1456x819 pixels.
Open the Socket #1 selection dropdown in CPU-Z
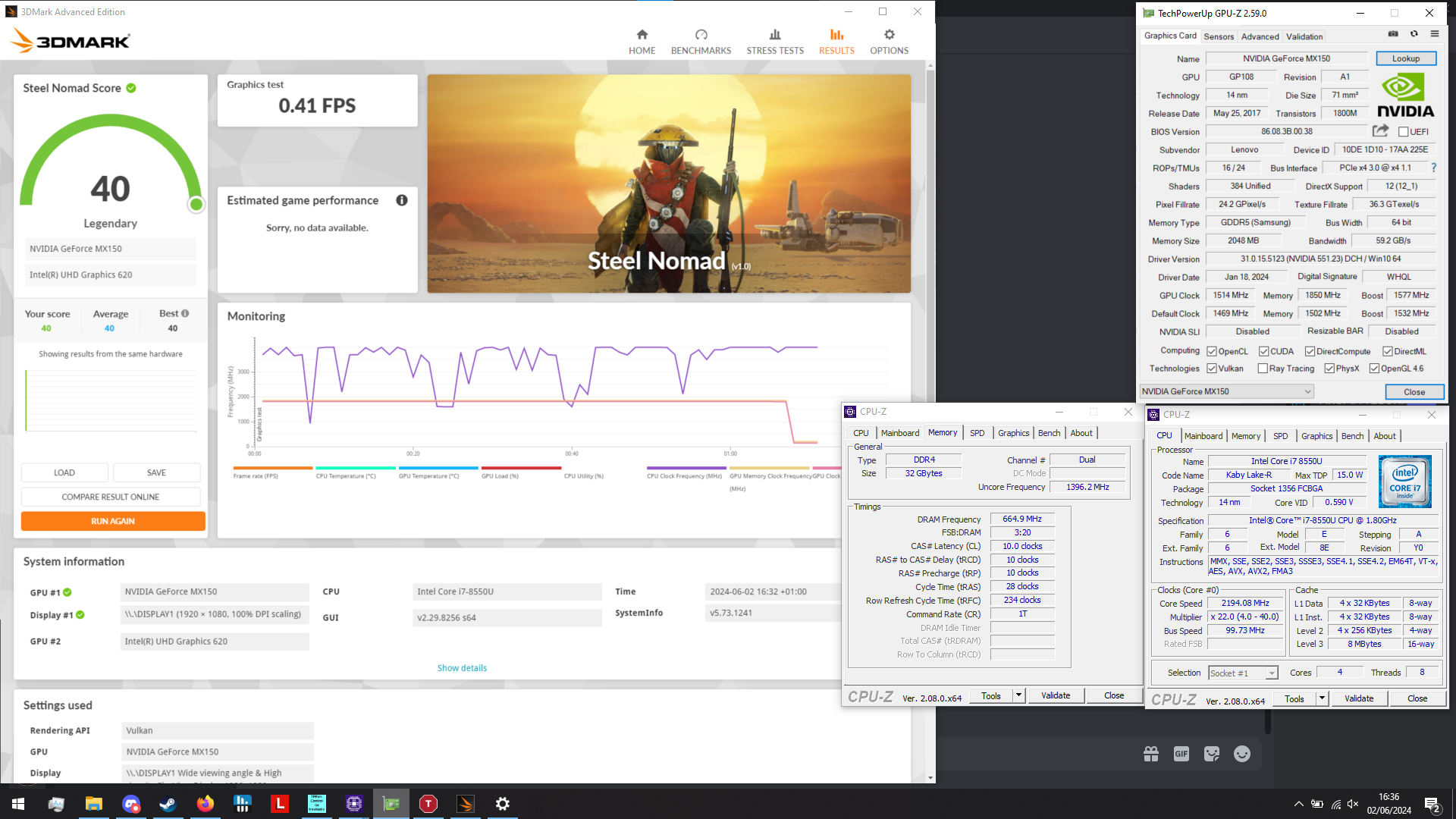pos(1243,673)
